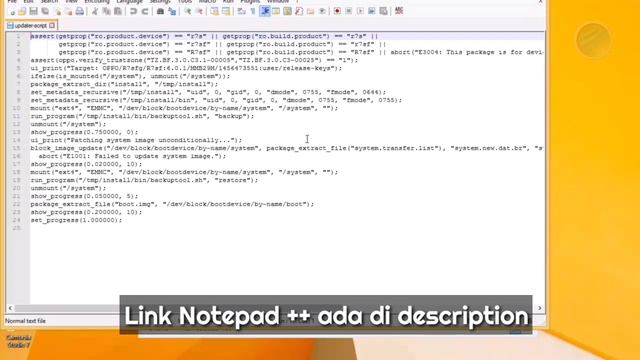The image size is (640, 360).
Task: Click 'ifelse(is_mounted("/system")' line
Action: coord(130,76)
